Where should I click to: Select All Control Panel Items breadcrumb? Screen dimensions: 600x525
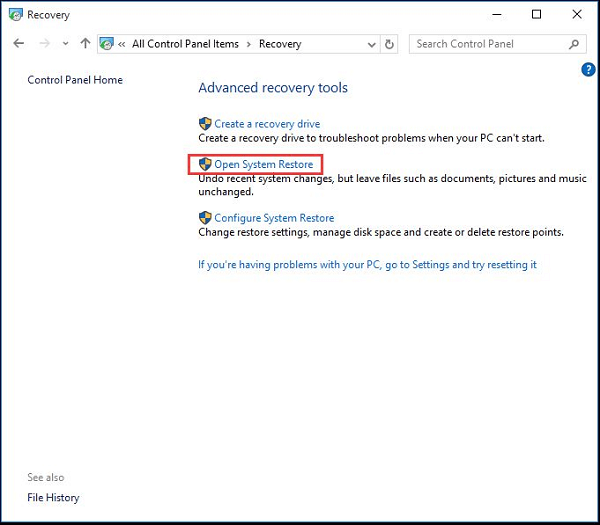tap(185, 44)
